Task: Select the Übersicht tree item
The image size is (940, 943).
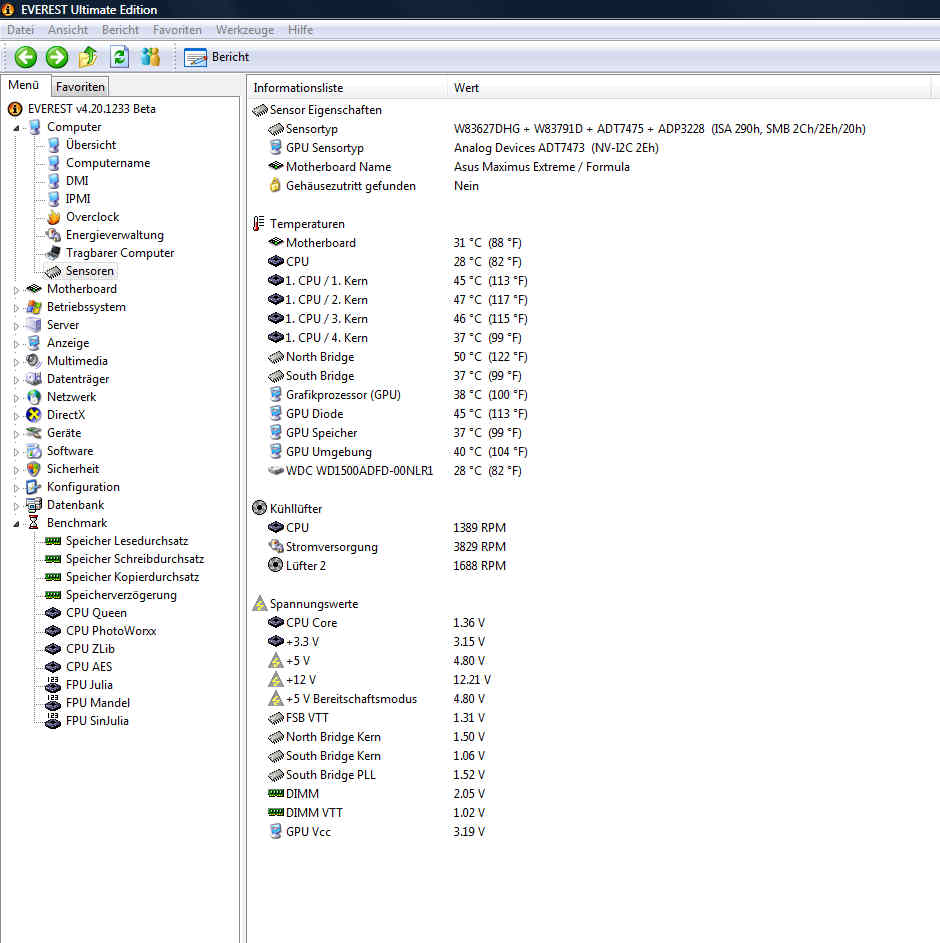Action: click(91, 145)
